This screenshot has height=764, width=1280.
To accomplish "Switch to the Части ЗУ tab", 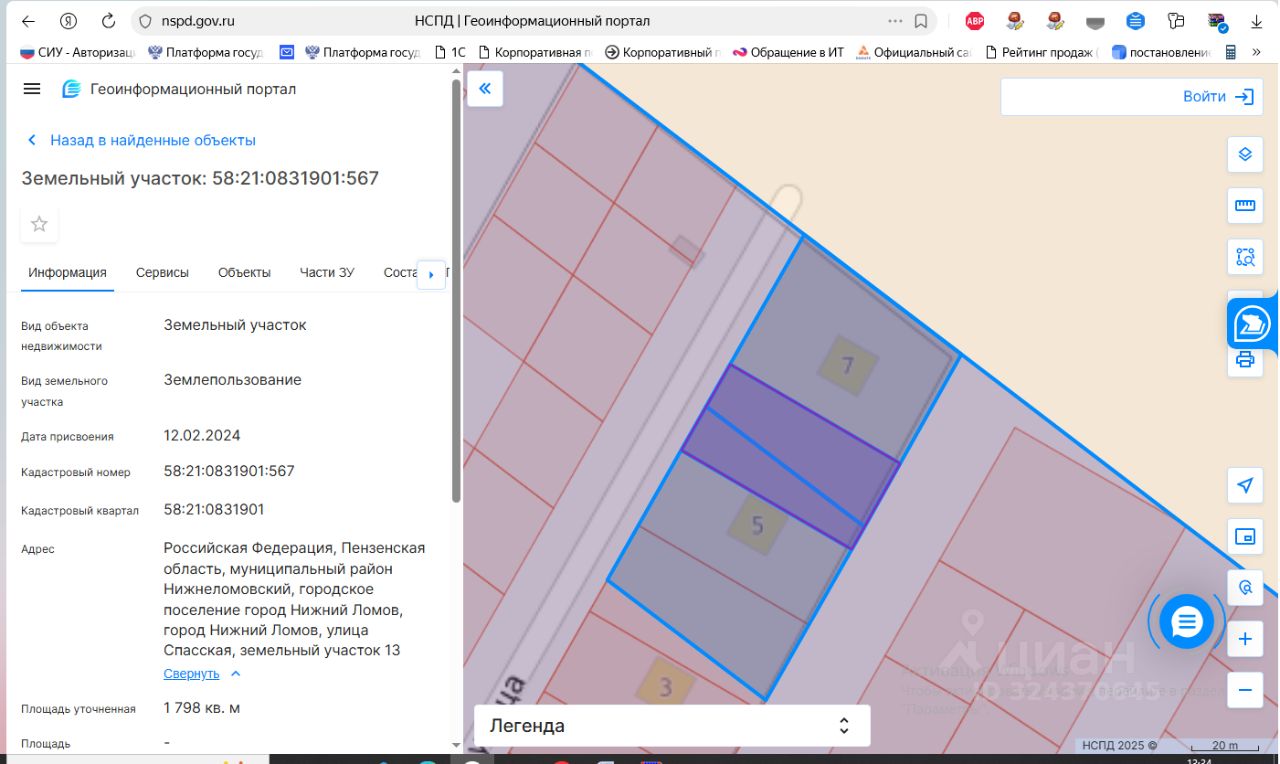I will click(327, 272).
